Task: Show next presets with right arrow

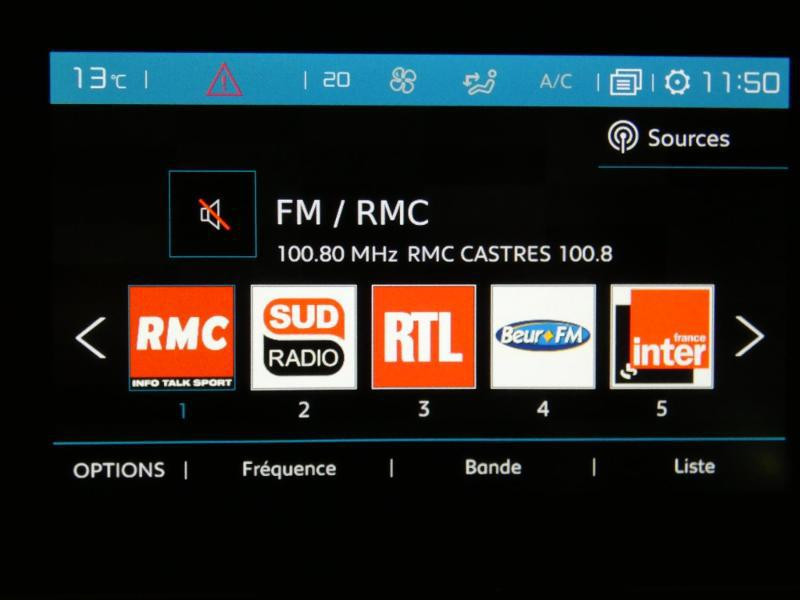Action: pos(749,336)
